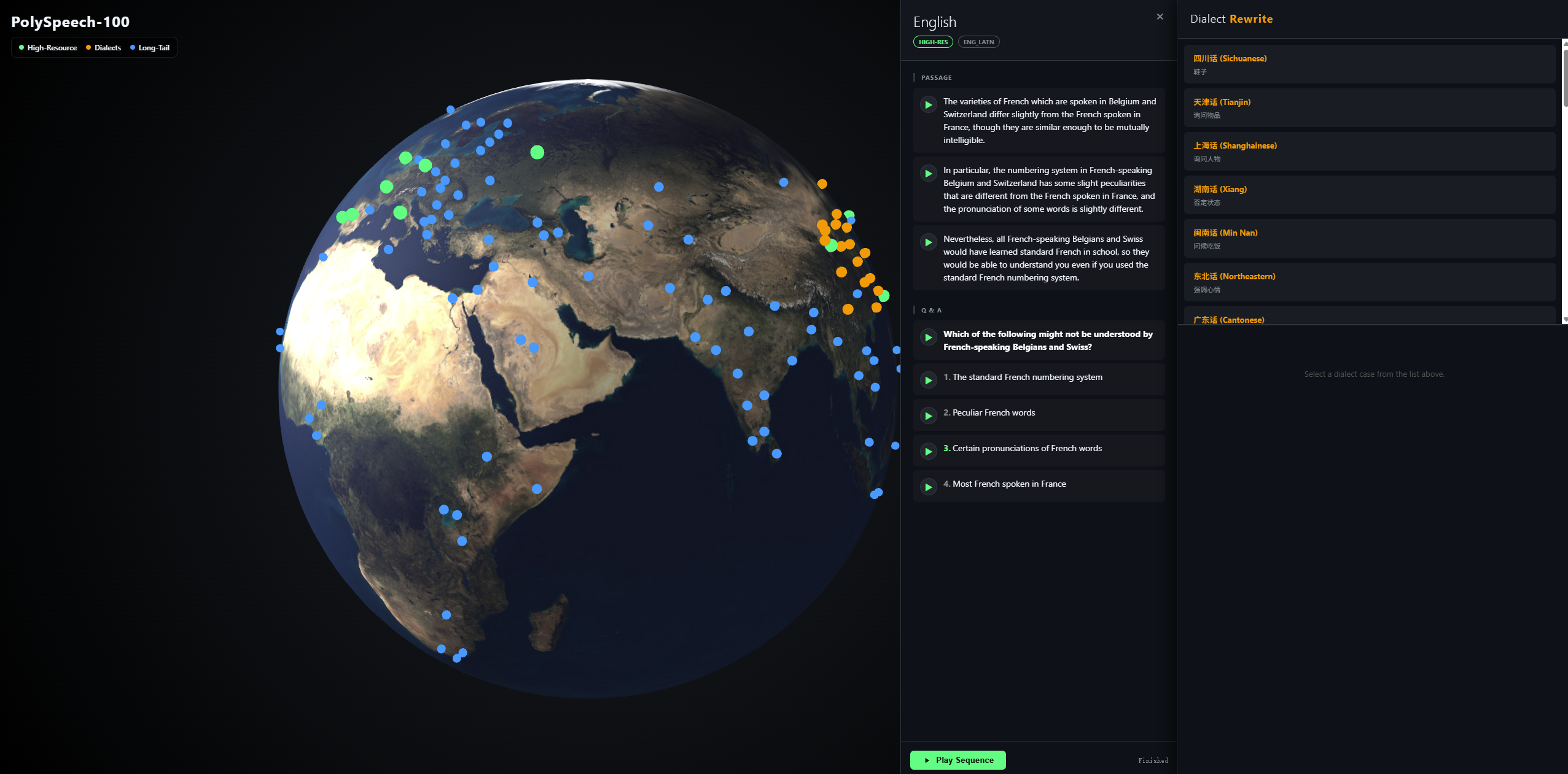
Task: Play the first passage paragraph audio
Action: 928,105
